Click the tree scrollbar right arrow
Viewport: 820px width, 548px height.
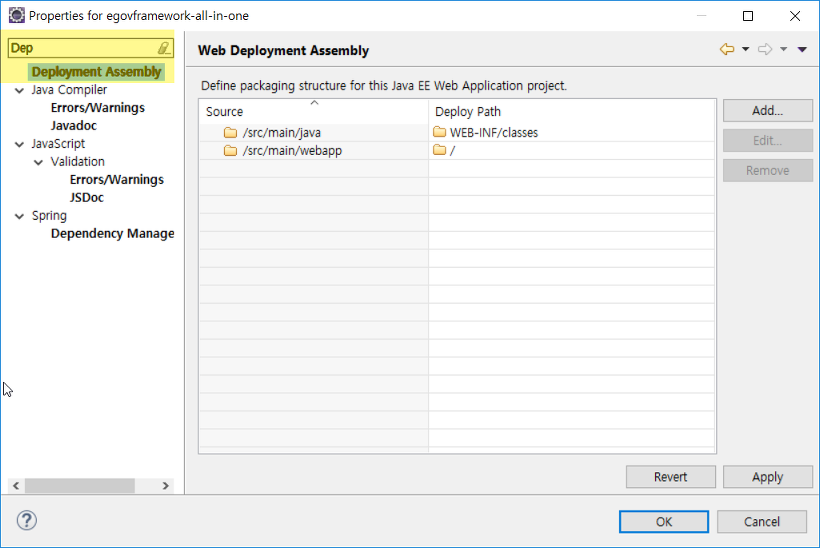coord(165,486)
